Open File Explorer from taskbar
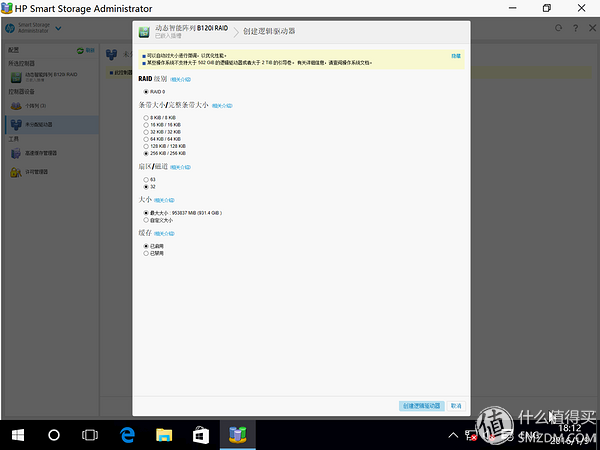 pyautogui.click(x=164, y=435)
